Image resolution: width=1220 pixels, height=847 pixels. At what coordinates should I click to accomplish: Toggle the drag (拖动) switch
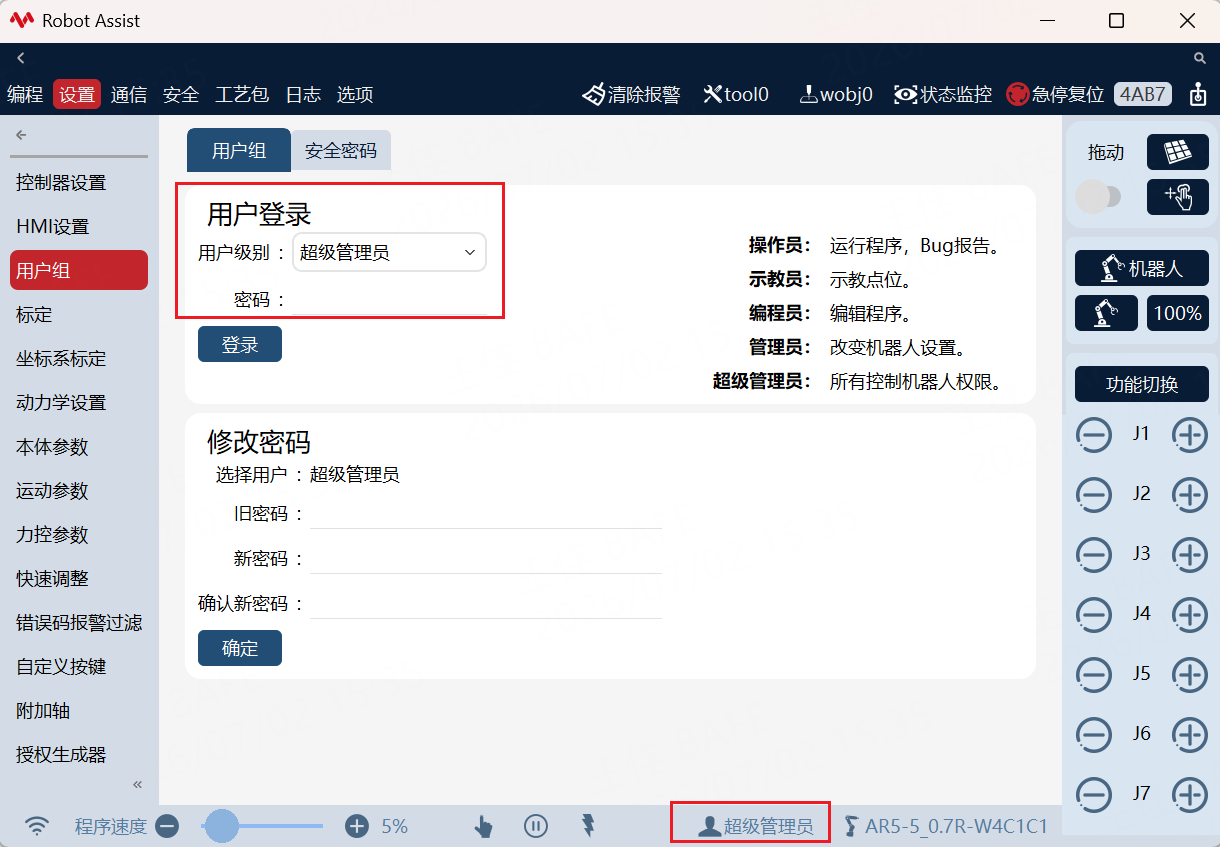(x=1098, y=197)
